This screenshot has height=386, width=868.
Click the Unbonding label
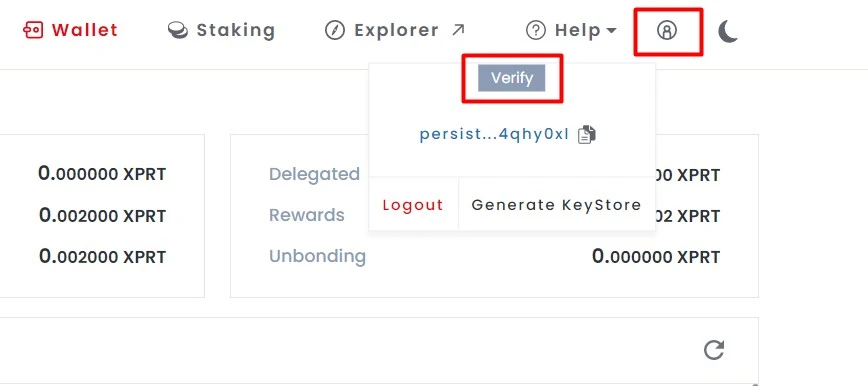click(317, 256)
